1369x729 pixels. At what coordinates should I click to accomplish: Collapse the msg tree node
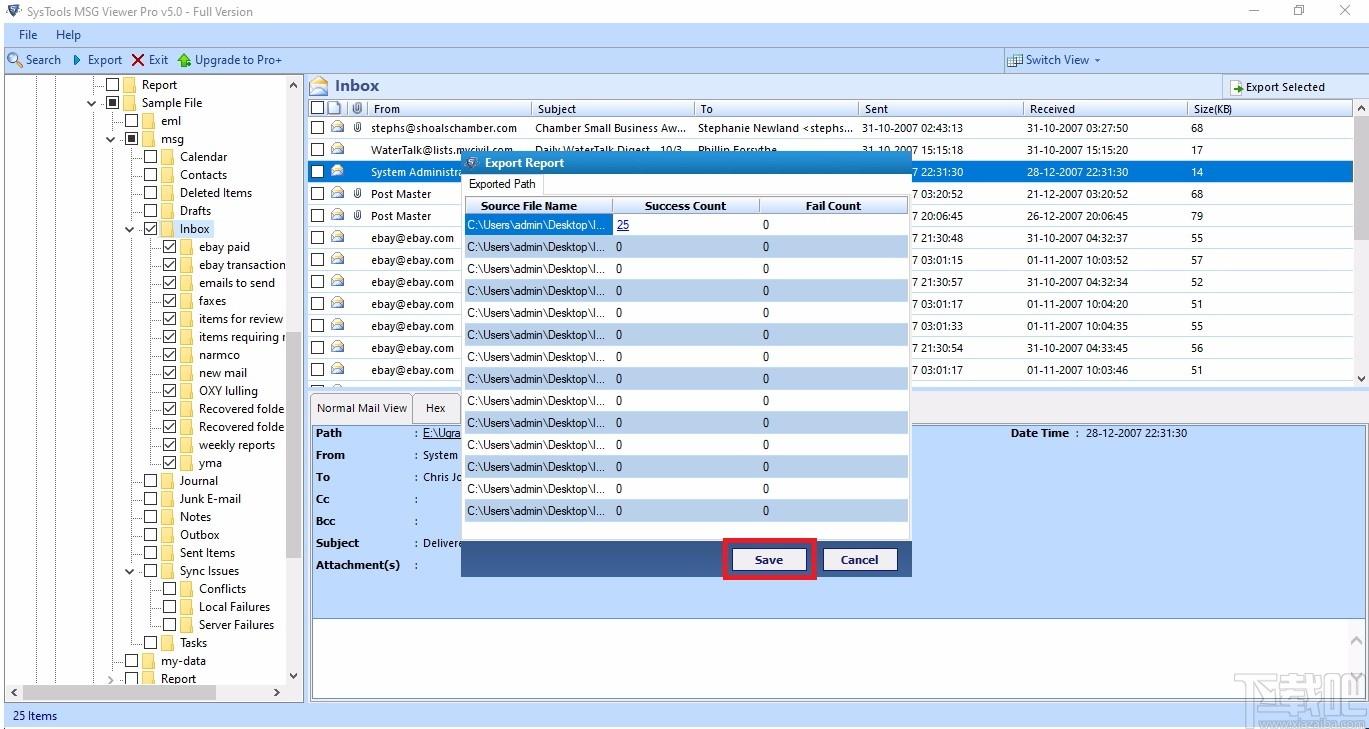(111, 139)
